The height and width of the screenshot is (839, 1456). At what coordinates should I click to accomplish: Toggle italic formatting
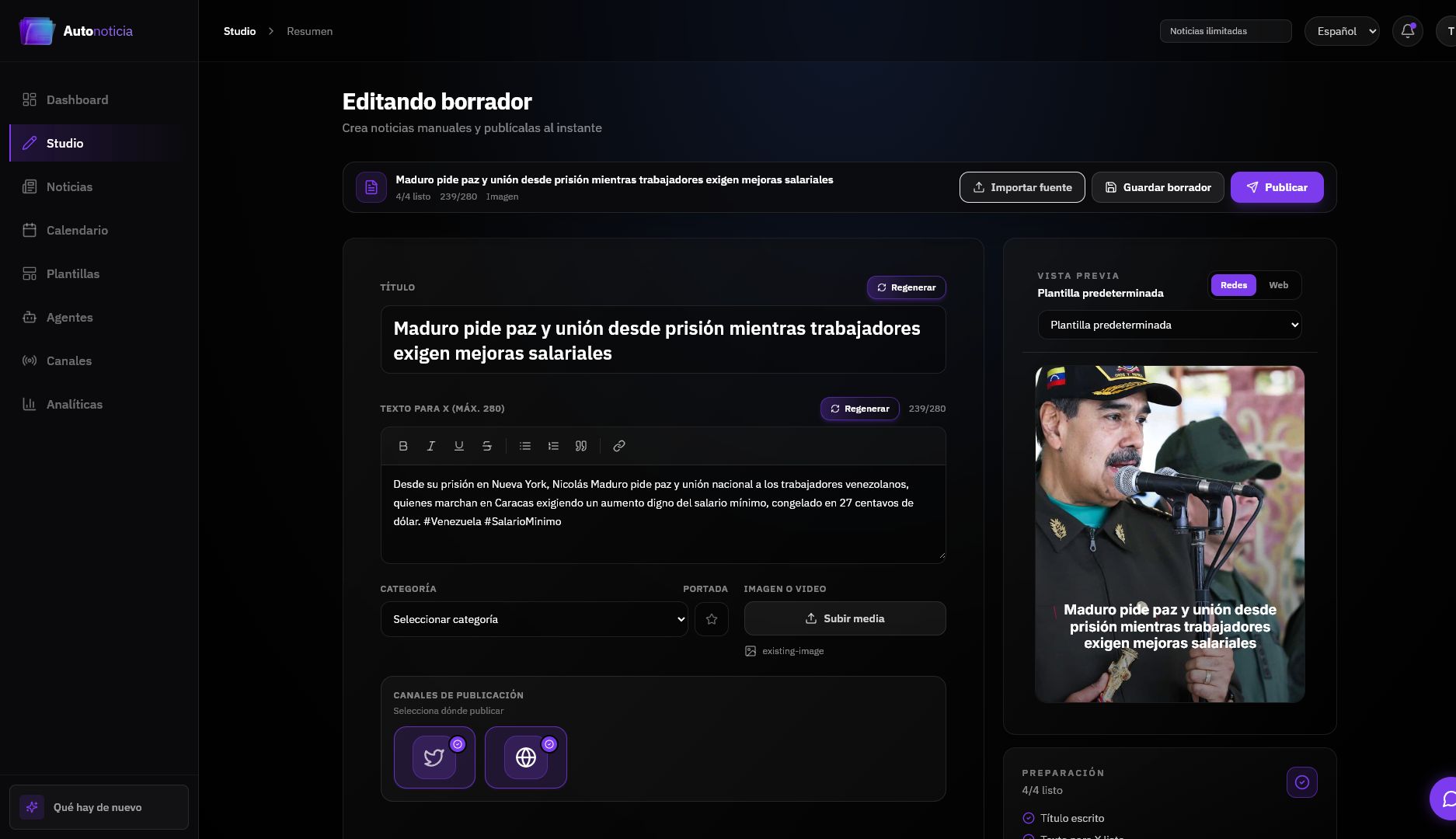click(430, 446)
